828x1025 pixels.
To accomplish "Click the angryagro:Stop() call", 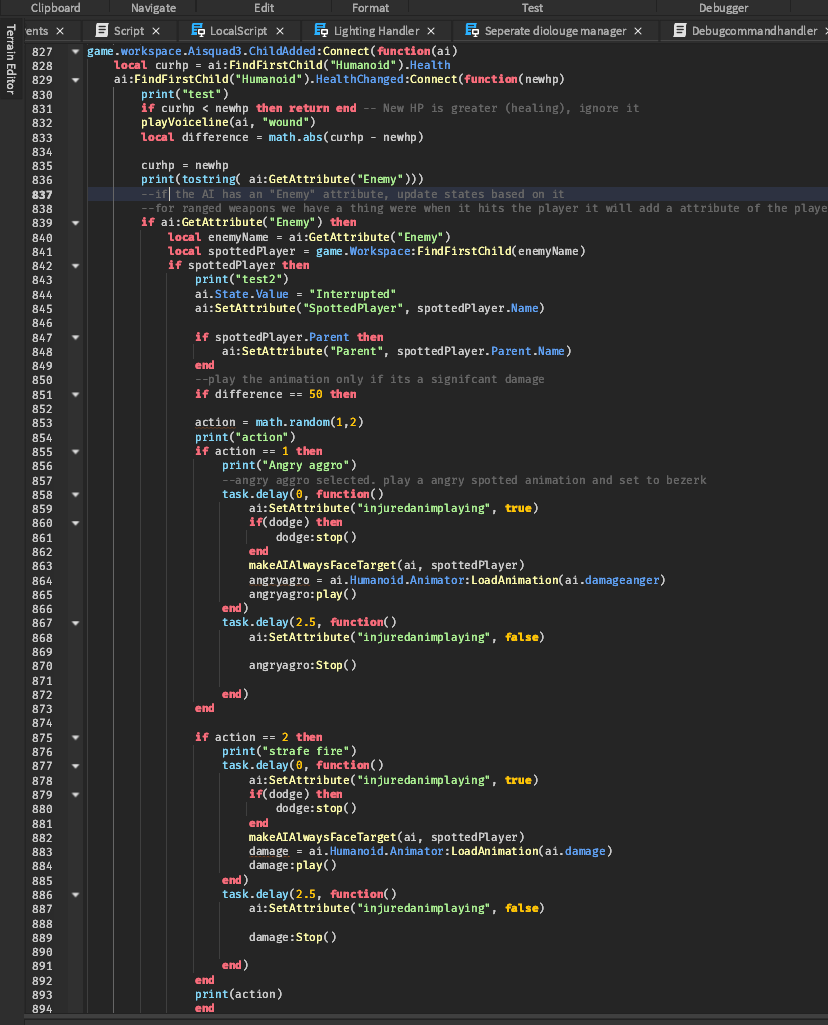I will click(x=303, y=665).
